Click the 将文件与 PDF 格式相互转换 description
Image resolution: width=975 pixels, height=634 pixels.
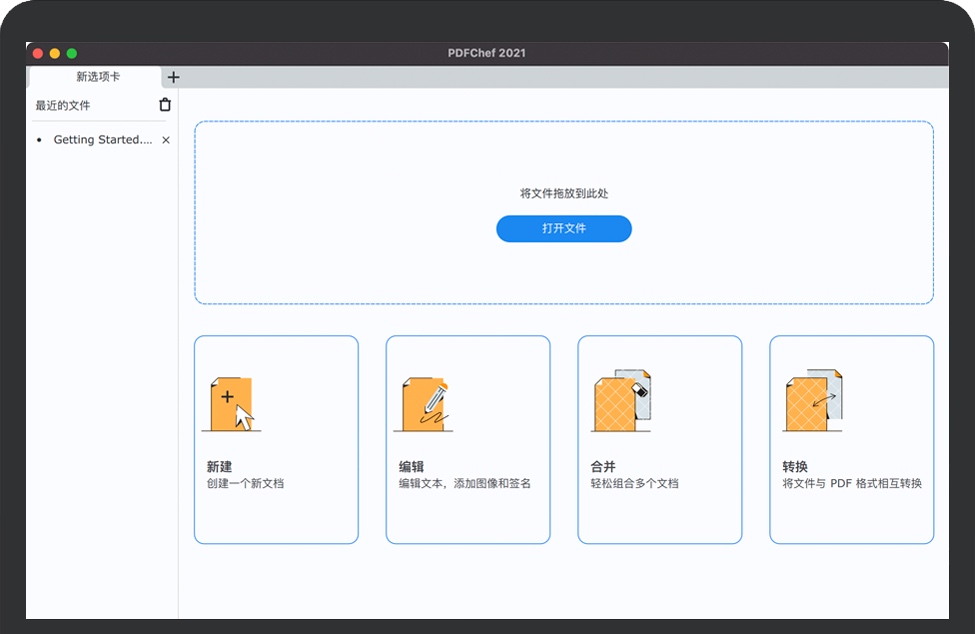[x=852, y=484]
